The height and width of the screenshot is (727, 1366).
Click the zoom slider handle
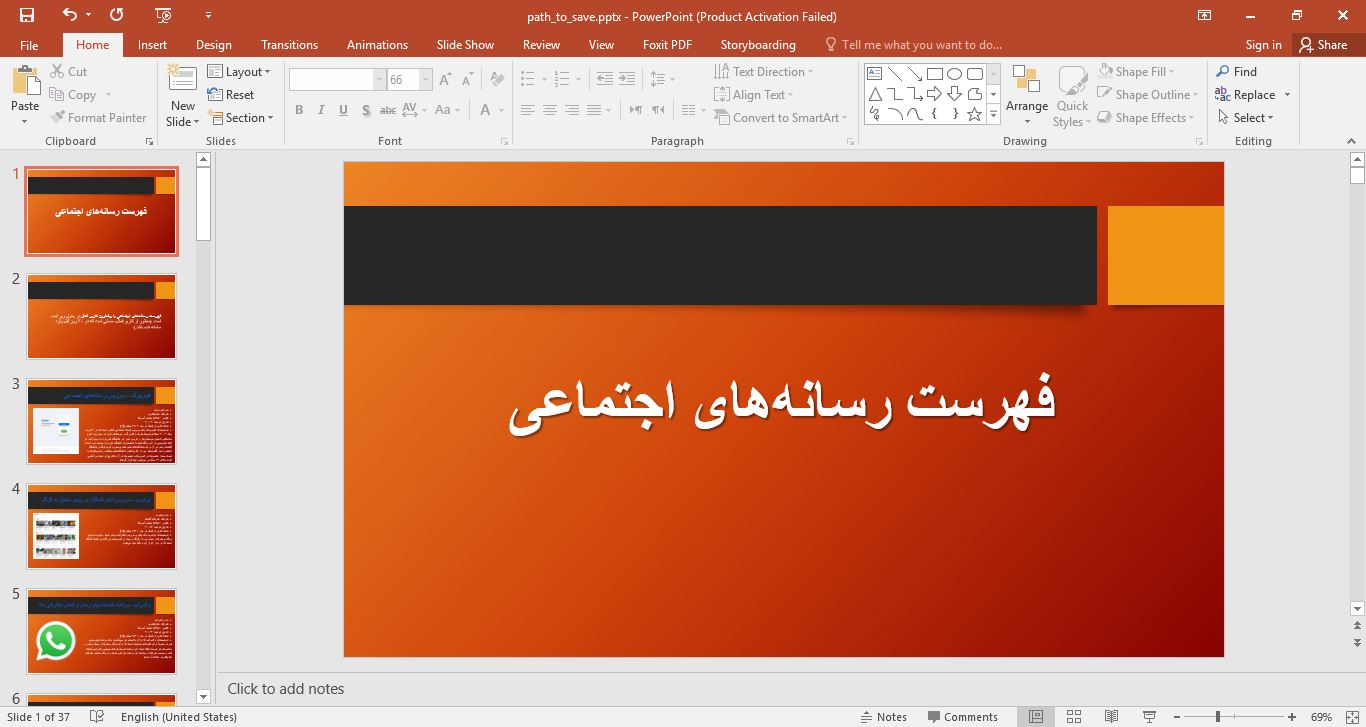point(1218,717)
